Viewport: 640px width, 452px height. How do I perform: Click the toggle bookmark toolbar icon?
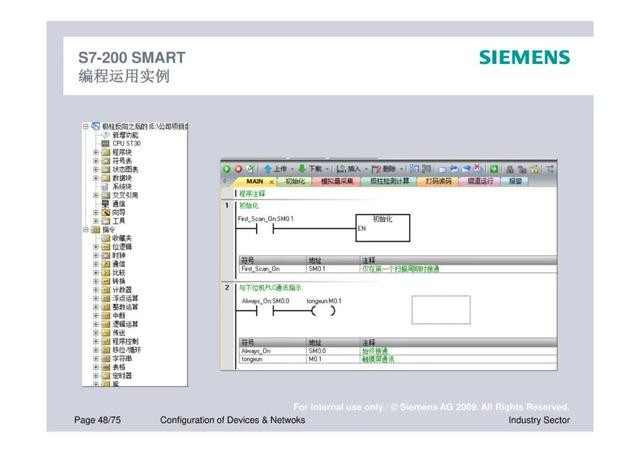click(x=443, y=169)
